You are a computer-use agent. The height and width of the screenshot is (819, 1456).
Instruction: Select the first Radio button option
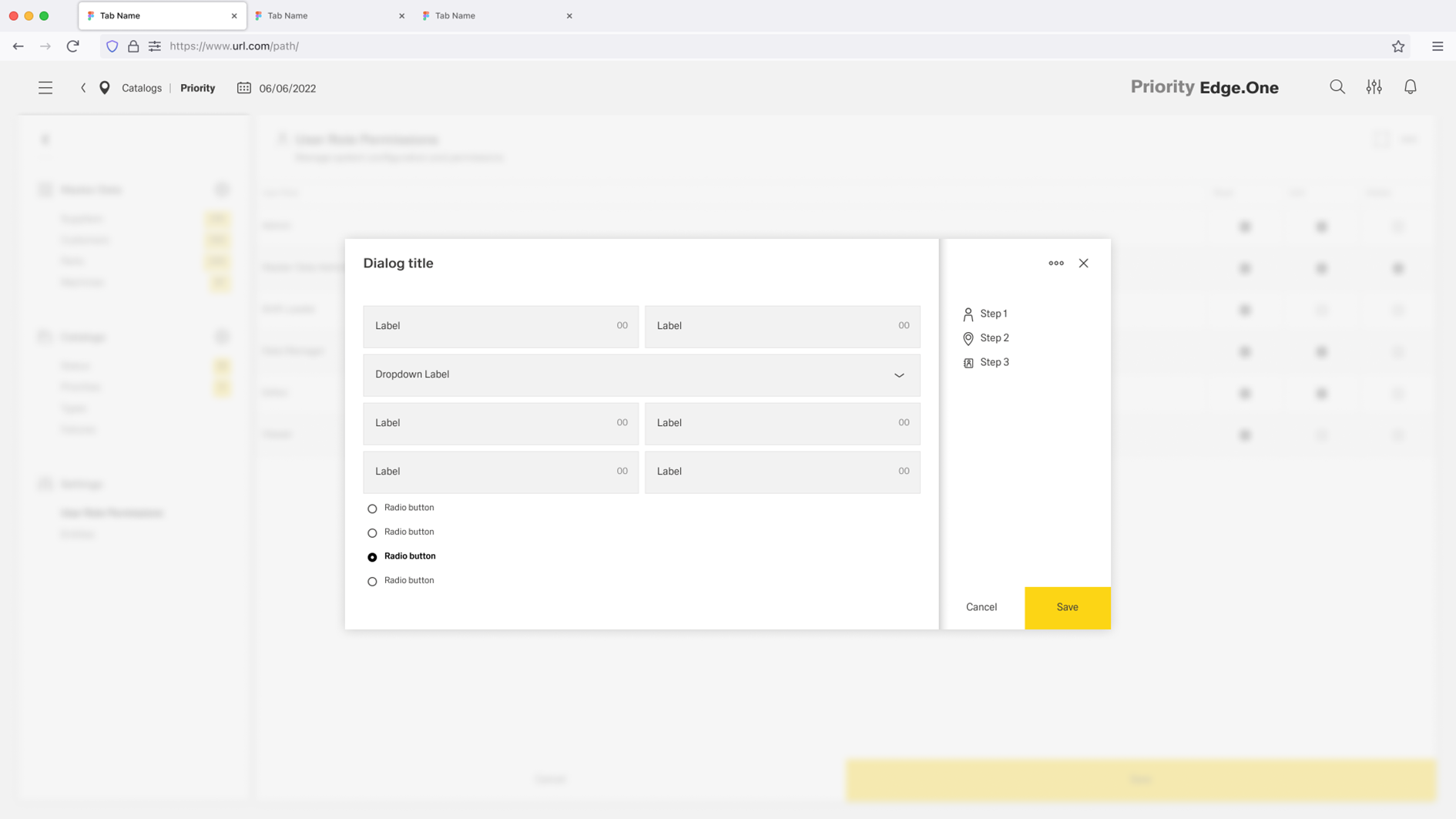[x=372, y=508]
